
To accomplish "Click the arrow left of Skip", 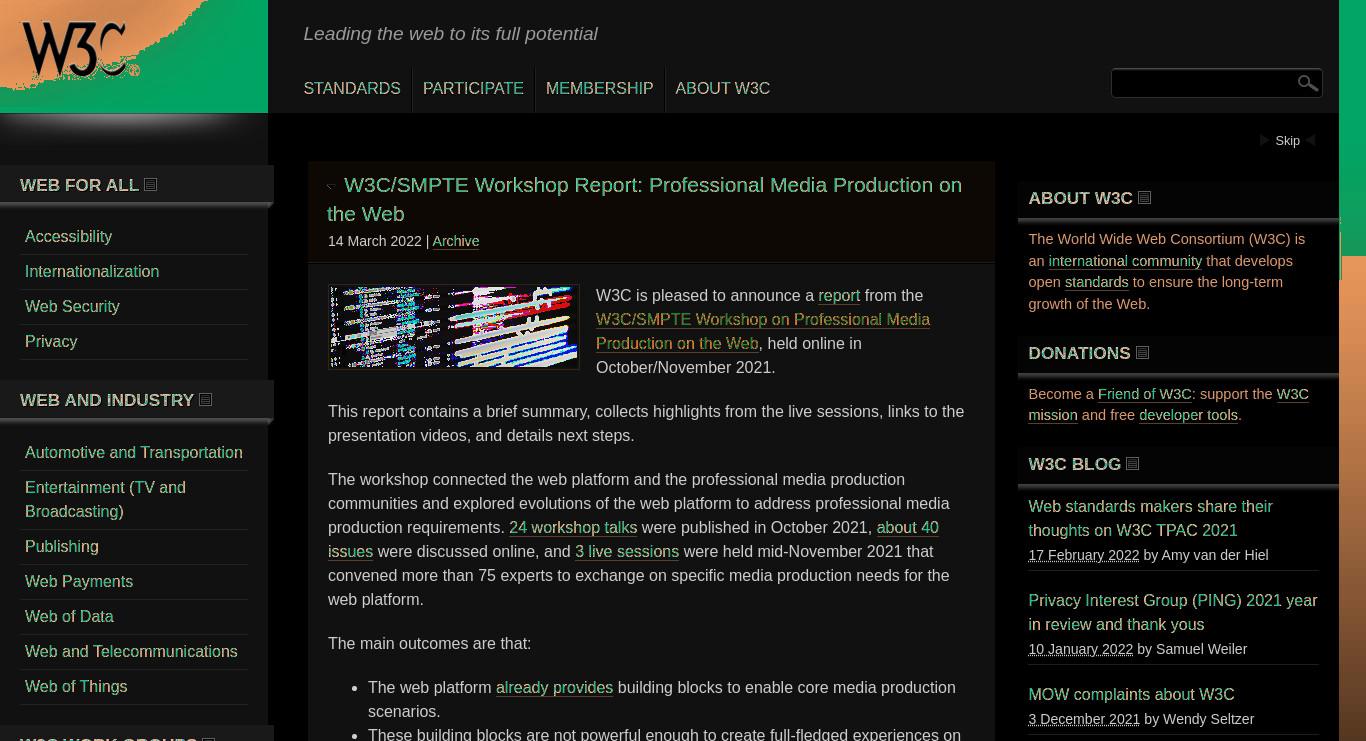I will click(x=1265, y=141).
